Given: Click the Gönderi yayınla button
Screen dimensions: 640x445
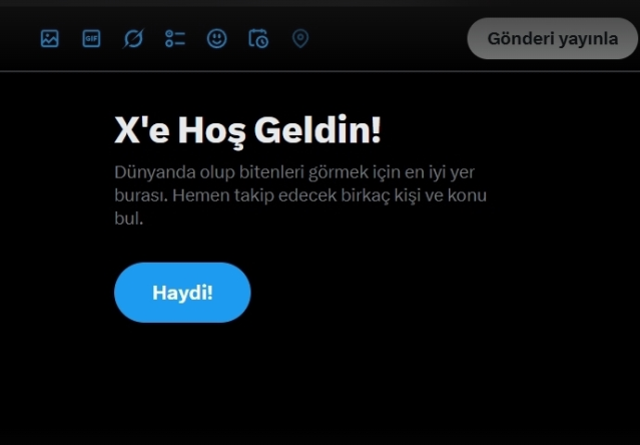Looking at the screenshot, I should coord(552,38).
